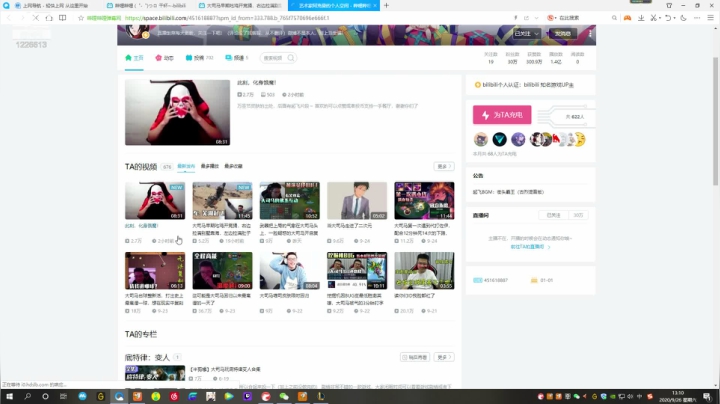
Task: Open the 已关注 following dropdown
Action: tap(527, 34)
